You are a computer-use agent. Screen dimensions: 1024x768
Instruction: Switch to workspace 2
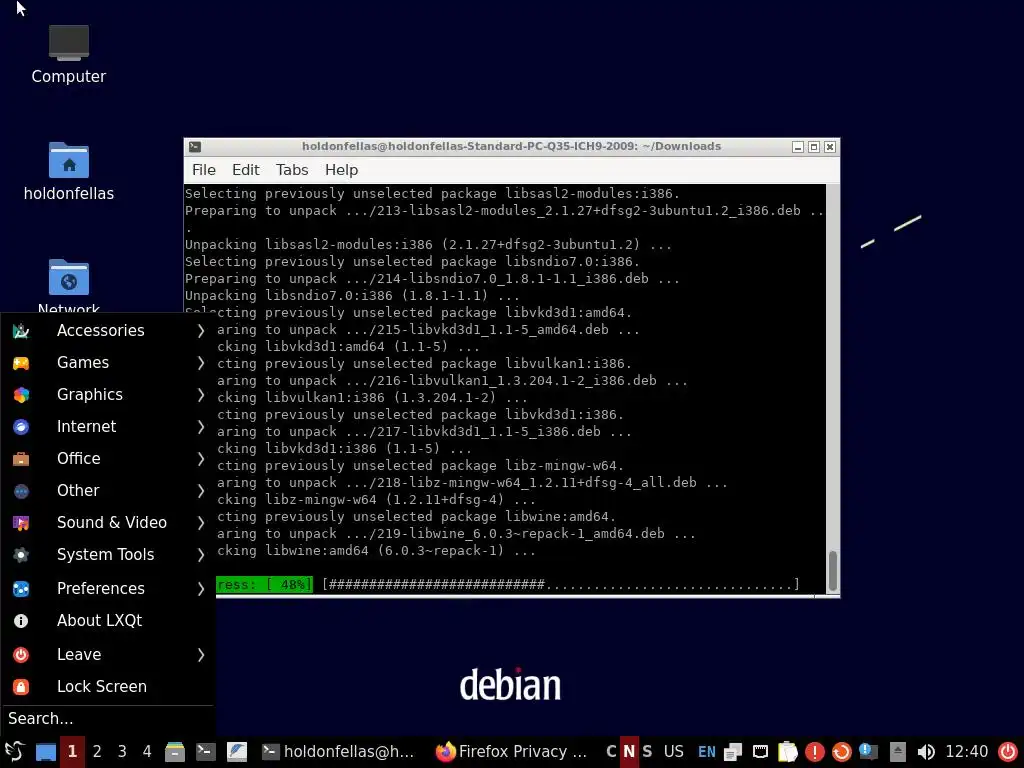coord(97,752)
